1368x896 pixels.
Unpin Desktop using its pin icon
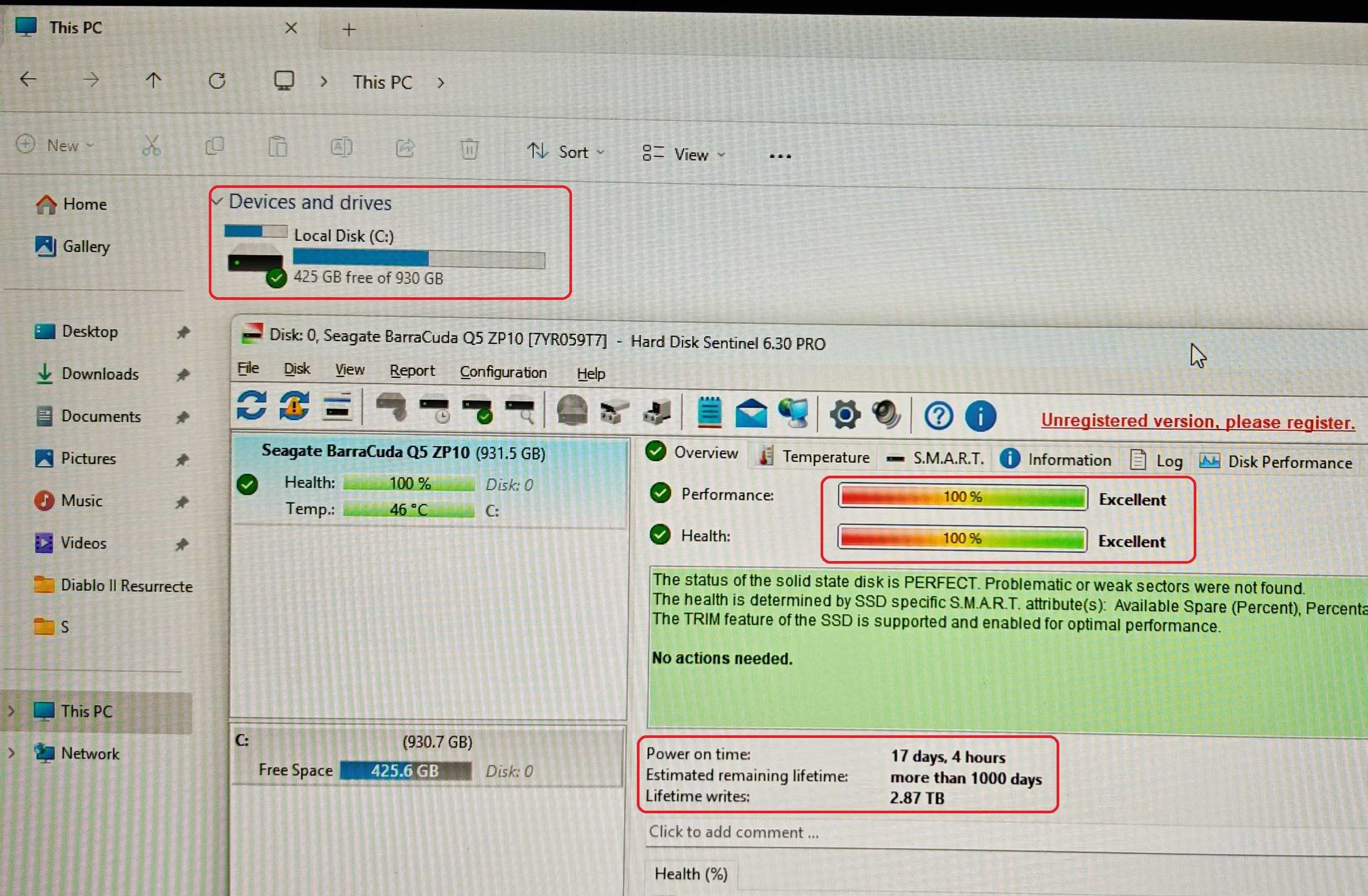tap(183, 333)
